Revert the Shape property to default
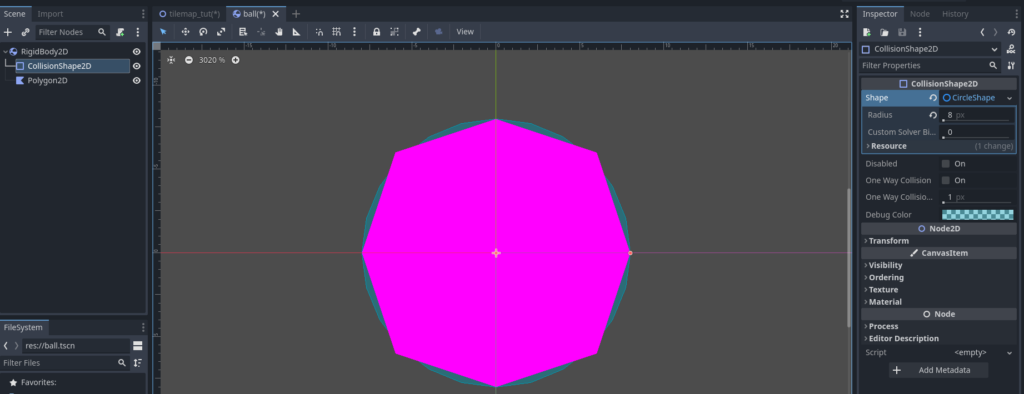 (x=933, y=98)
